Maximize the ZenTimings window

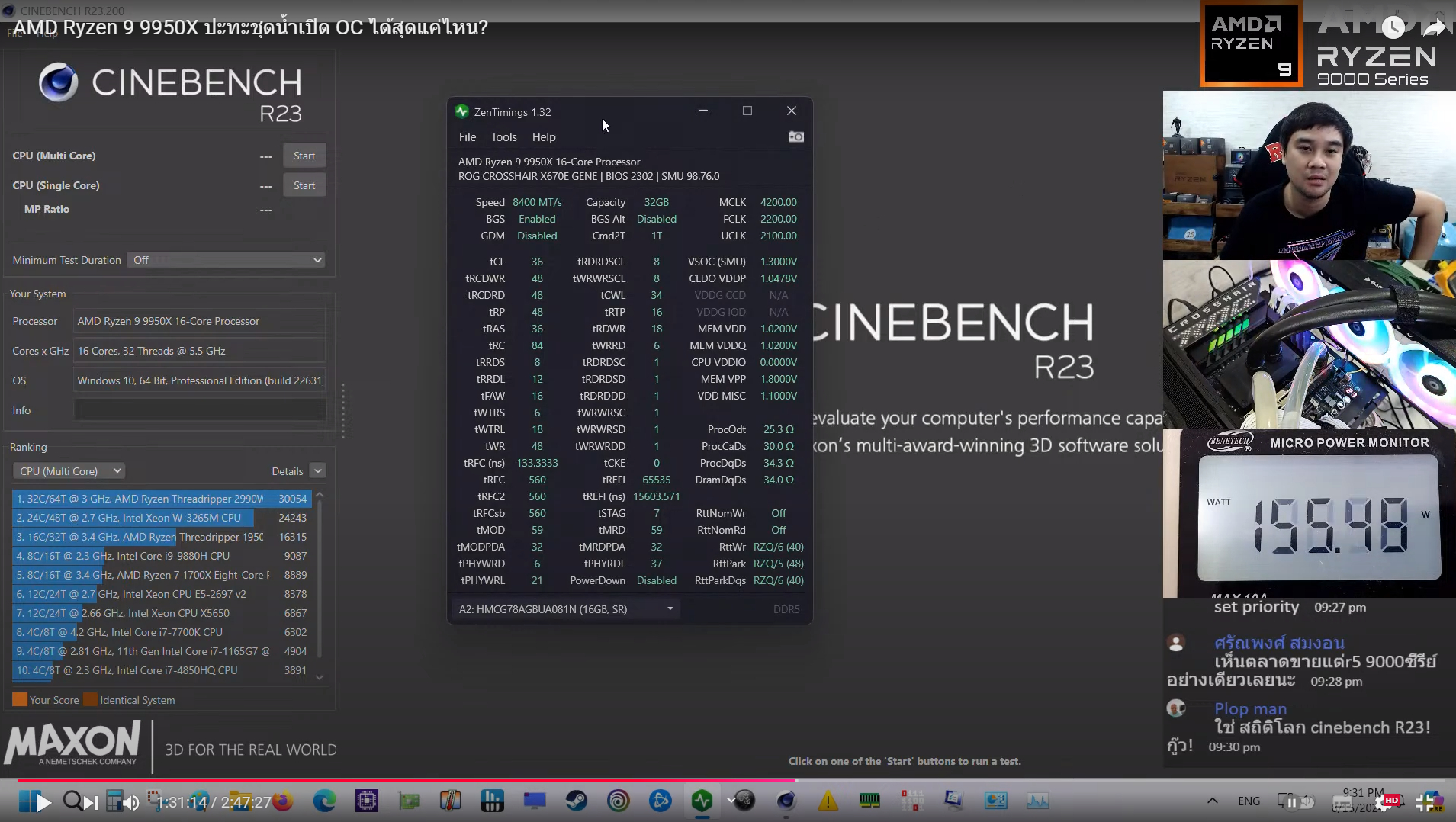coord(747,111)
